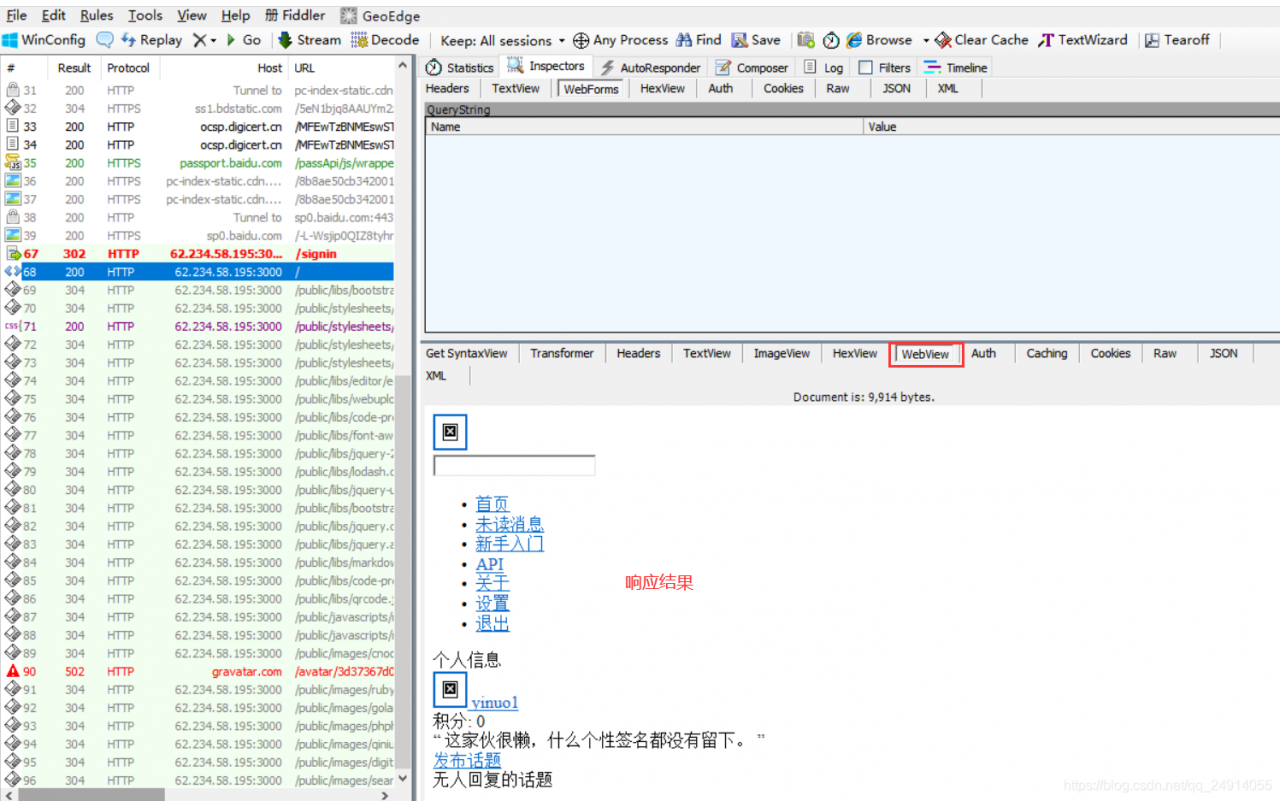The image size is (1280, 801).
Task: Click the Any Process target picker
Action: tap(621, 40)
